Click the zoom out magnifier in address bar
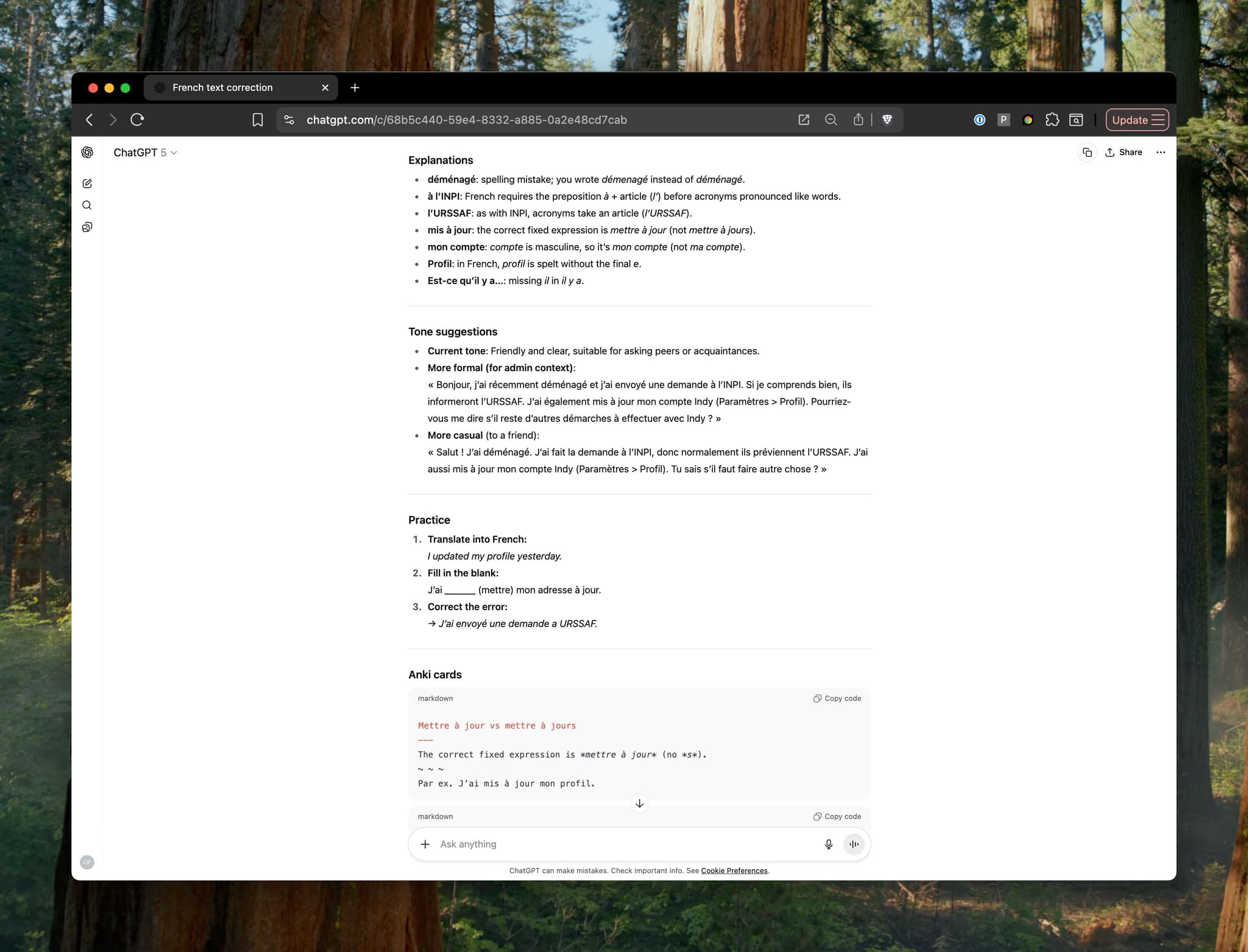The width and height of the screenshot is (1248, 952). coord(831,120)
